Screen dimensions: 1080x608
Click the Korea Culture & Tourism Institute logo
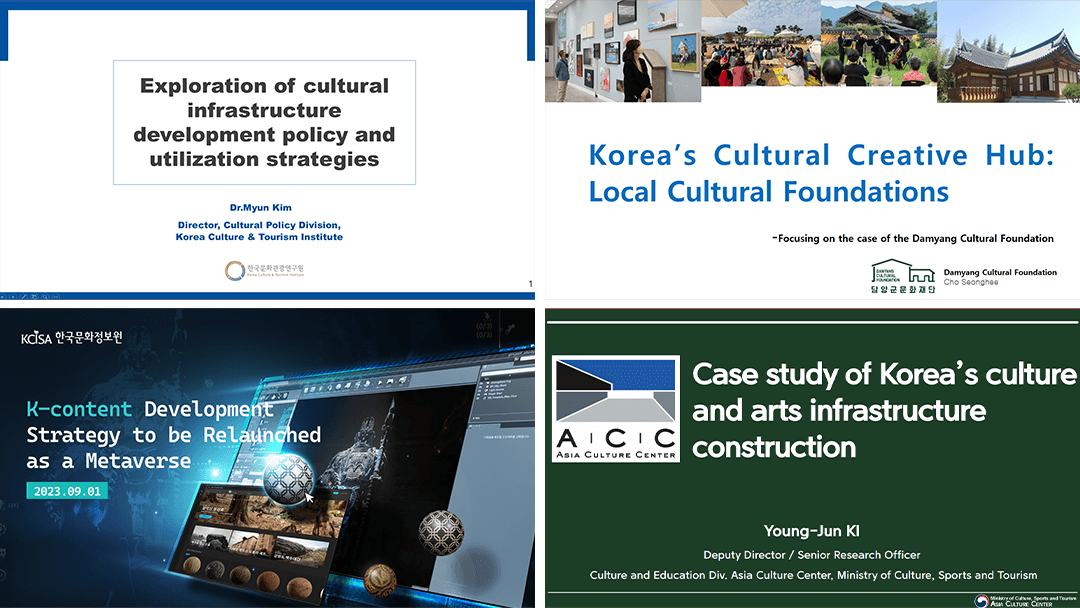[264, 270]
